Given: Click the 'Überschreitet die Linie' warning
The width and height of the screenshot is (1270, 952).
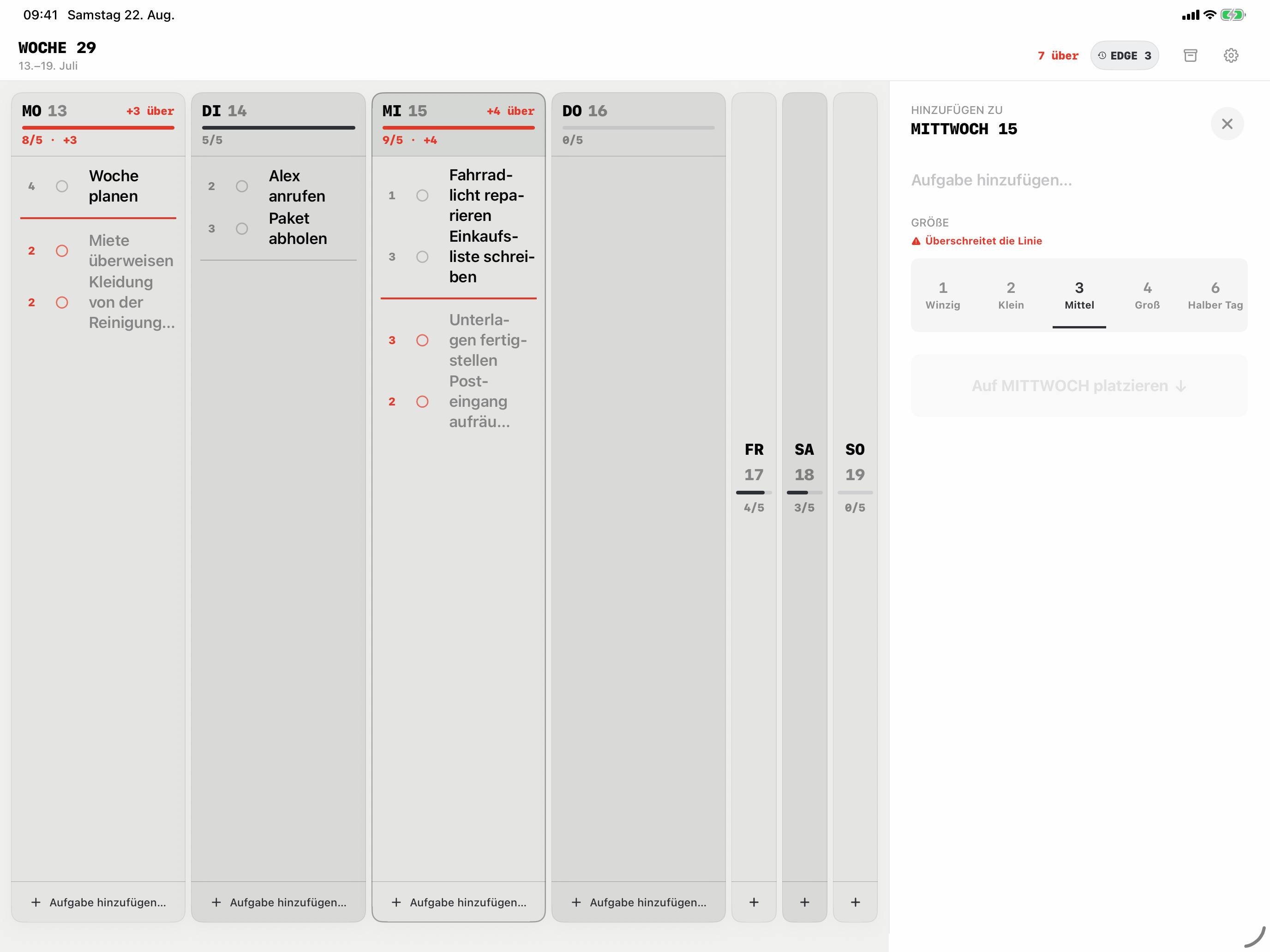Looking at the screenshot, I should tap(976, 241).
